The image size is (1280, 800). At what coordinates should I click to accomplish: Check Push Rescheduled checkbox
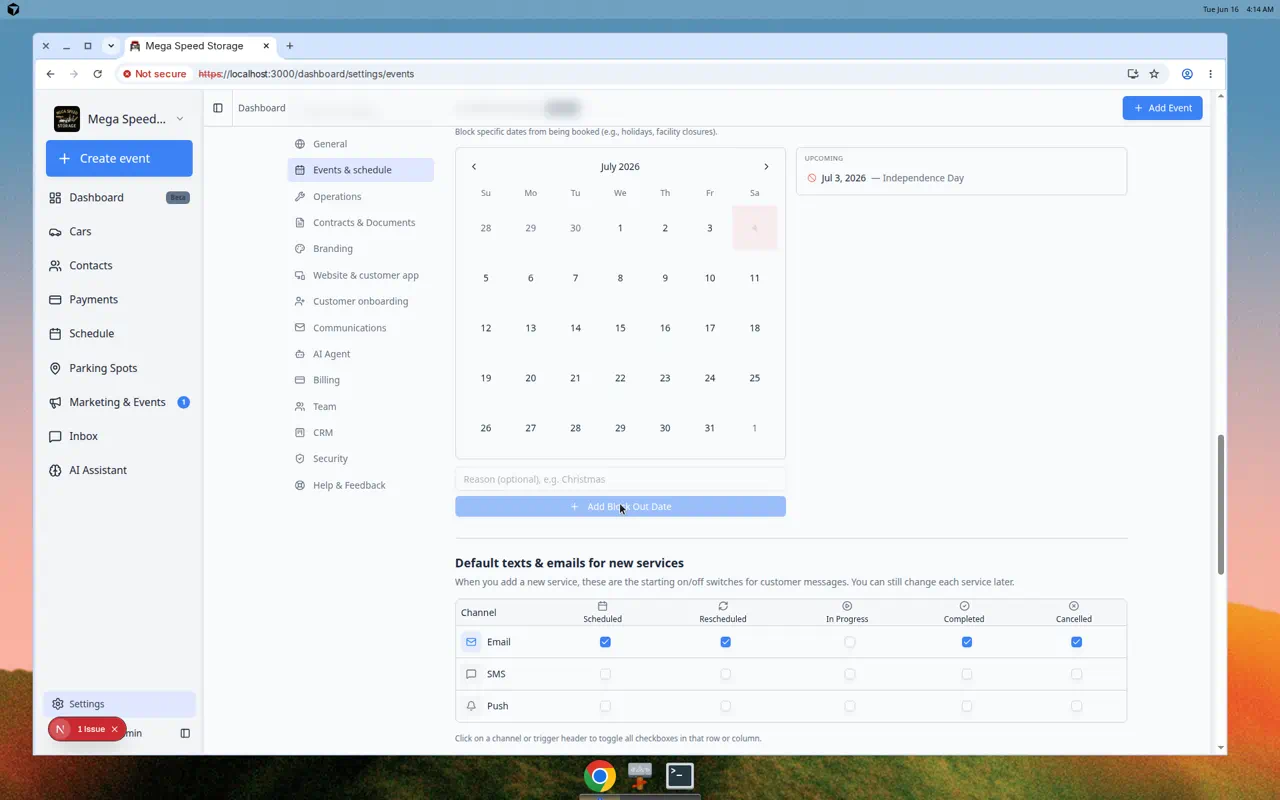click(726, 706)
